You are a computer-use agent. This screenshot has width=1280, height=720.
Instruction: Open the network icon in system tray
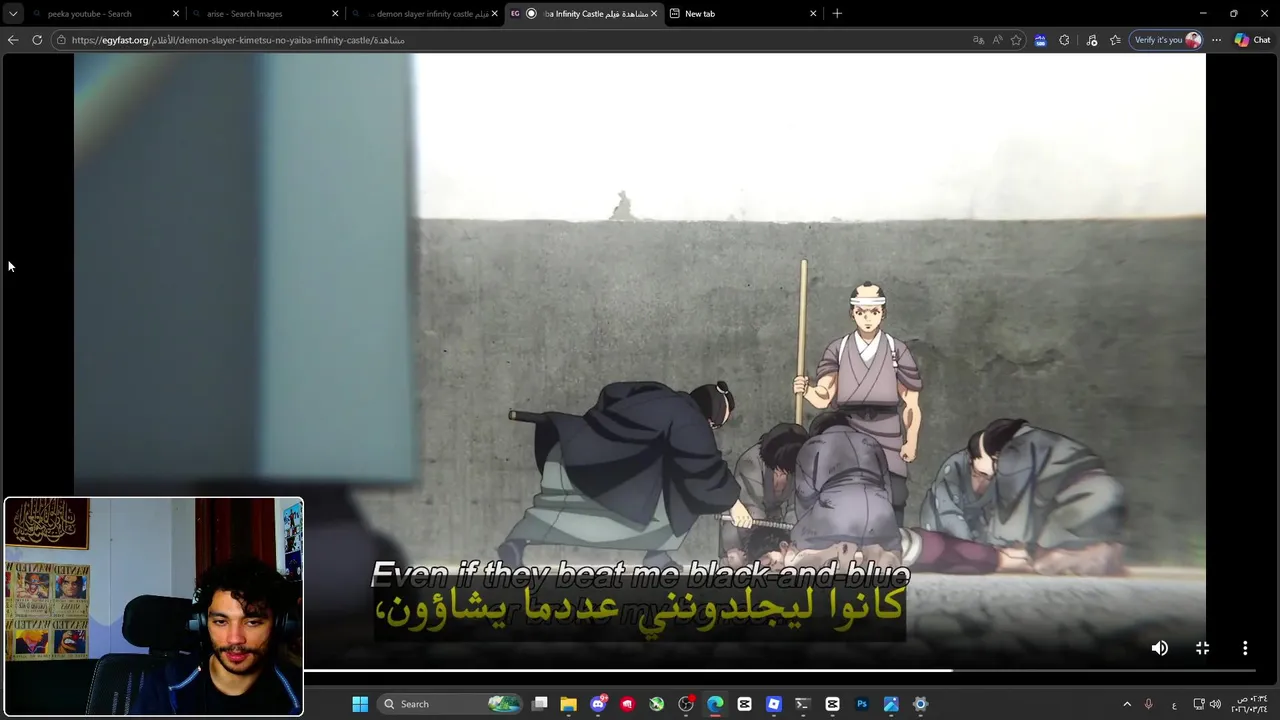1199,704
